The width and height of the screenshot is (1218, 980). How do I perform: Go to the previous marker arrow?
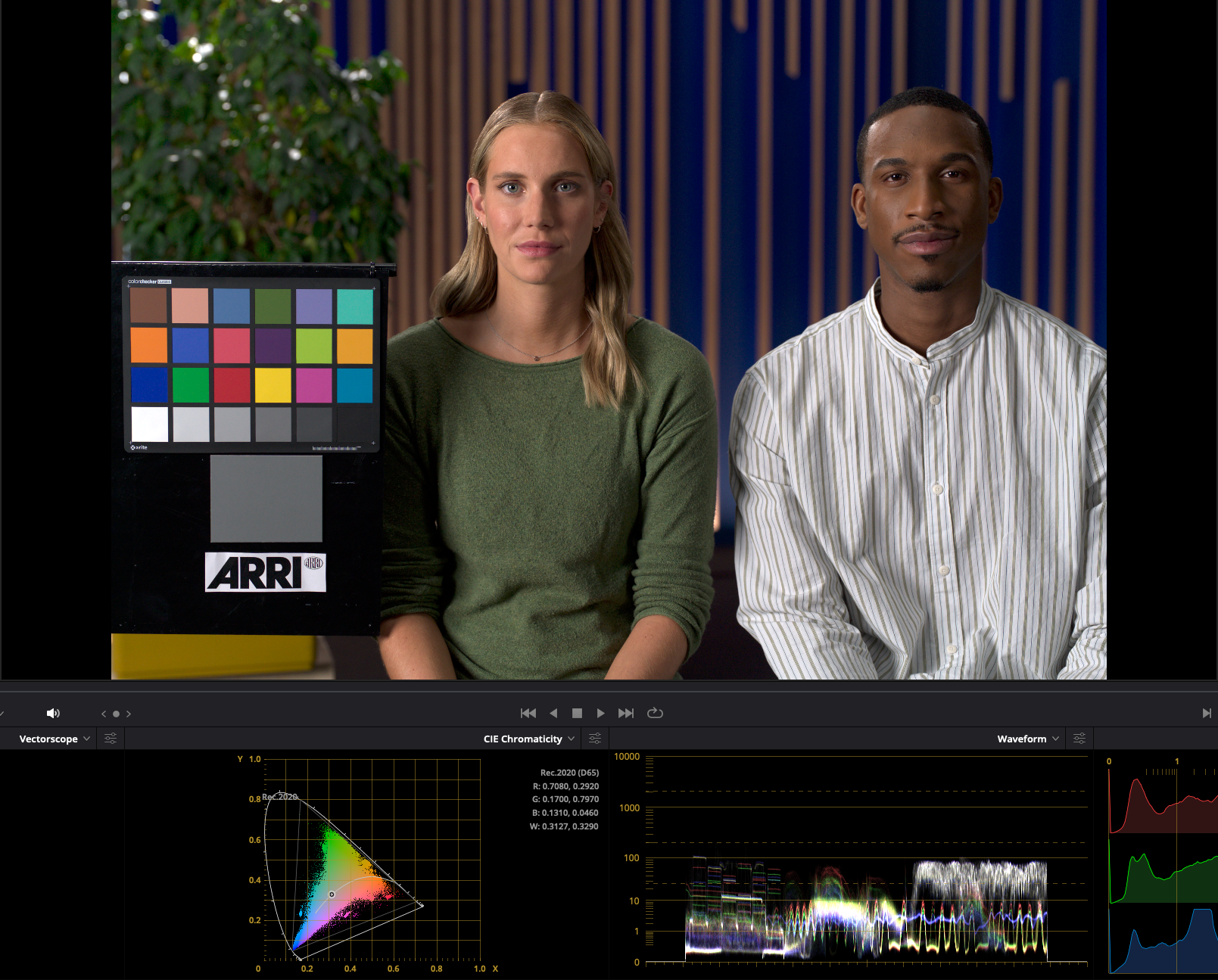[x=104, y=714]
